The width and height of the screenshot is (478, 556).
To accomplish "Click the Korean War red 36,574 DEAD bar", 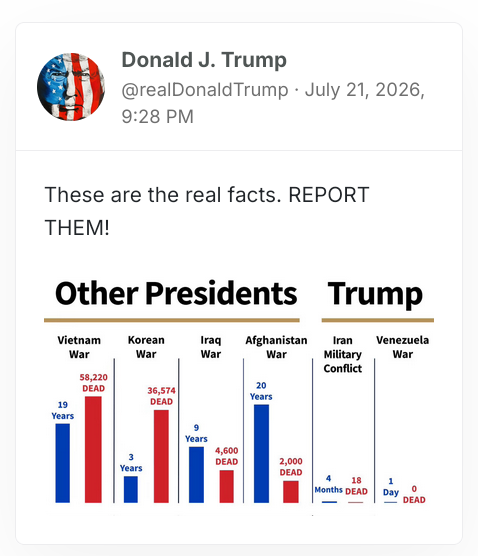I will coord(161,456).
